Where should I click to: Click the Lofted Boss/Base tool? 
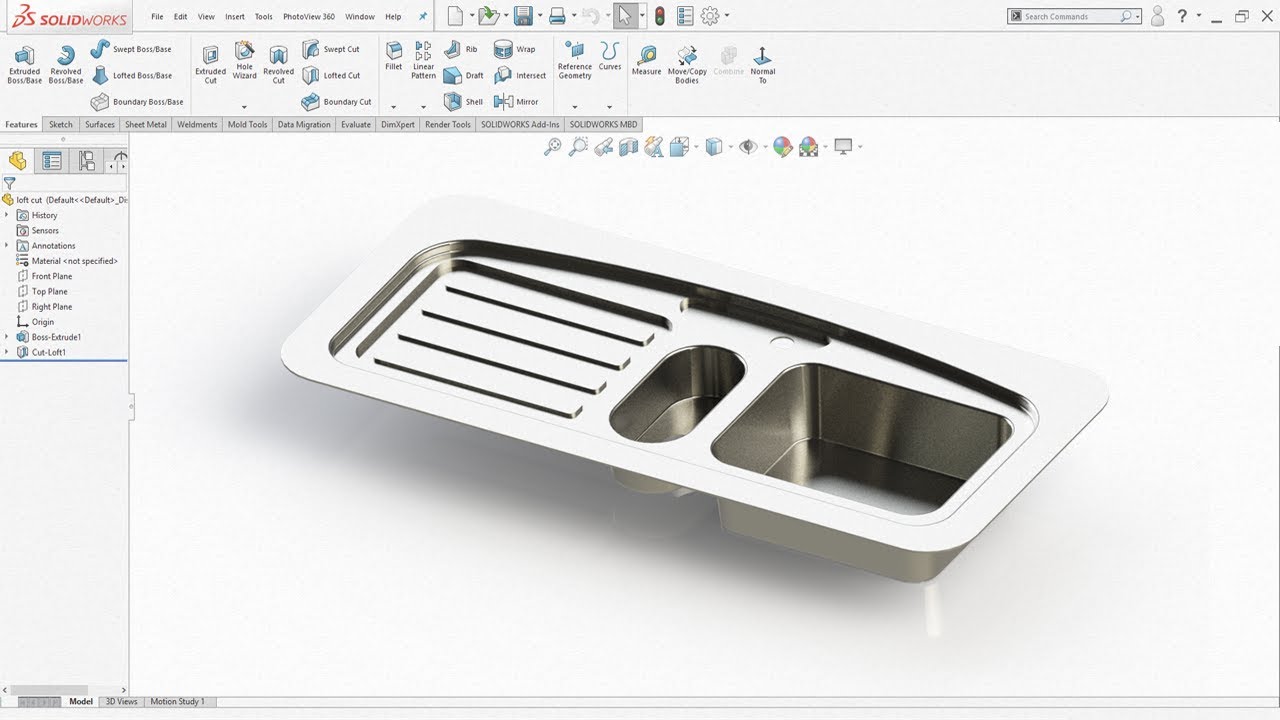click(131, 75)
